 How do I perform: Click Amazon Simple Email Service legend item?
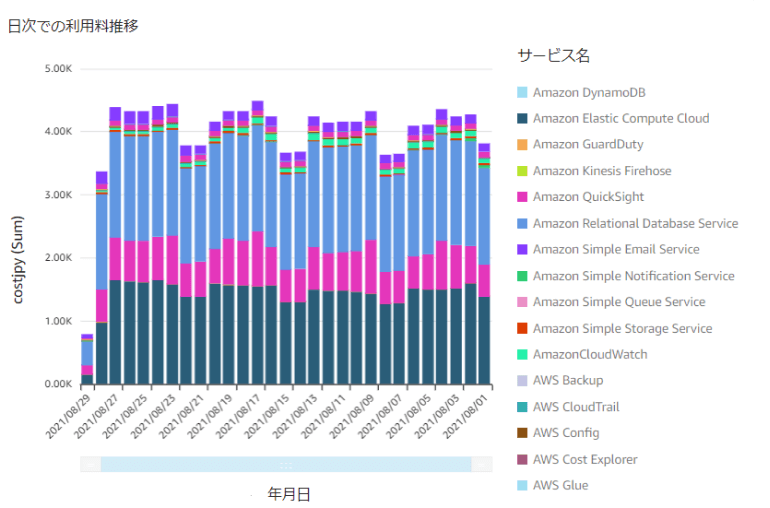pos(616,249)
